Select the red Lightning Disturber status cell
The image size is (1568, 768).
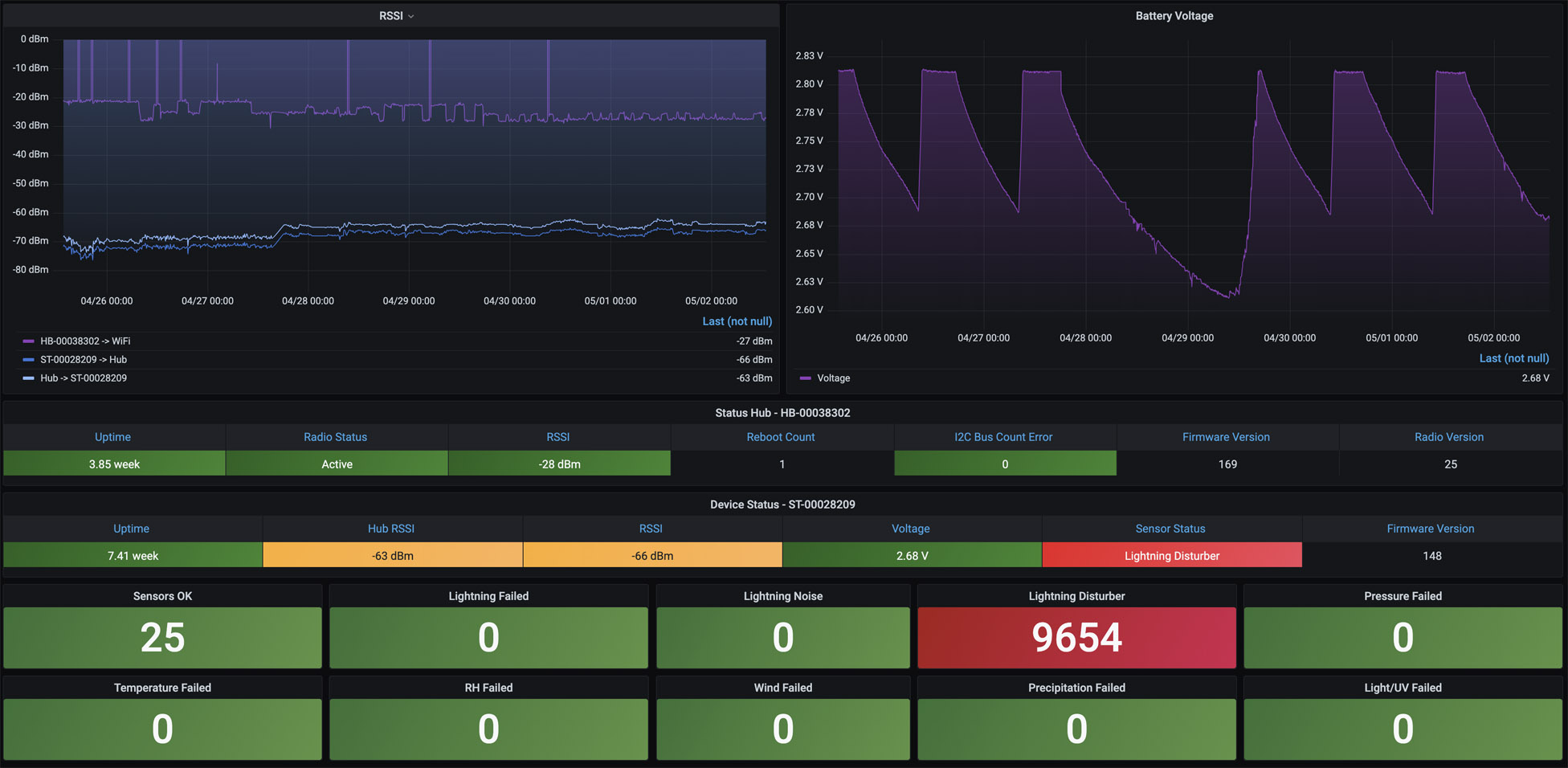pos(1172,555)
